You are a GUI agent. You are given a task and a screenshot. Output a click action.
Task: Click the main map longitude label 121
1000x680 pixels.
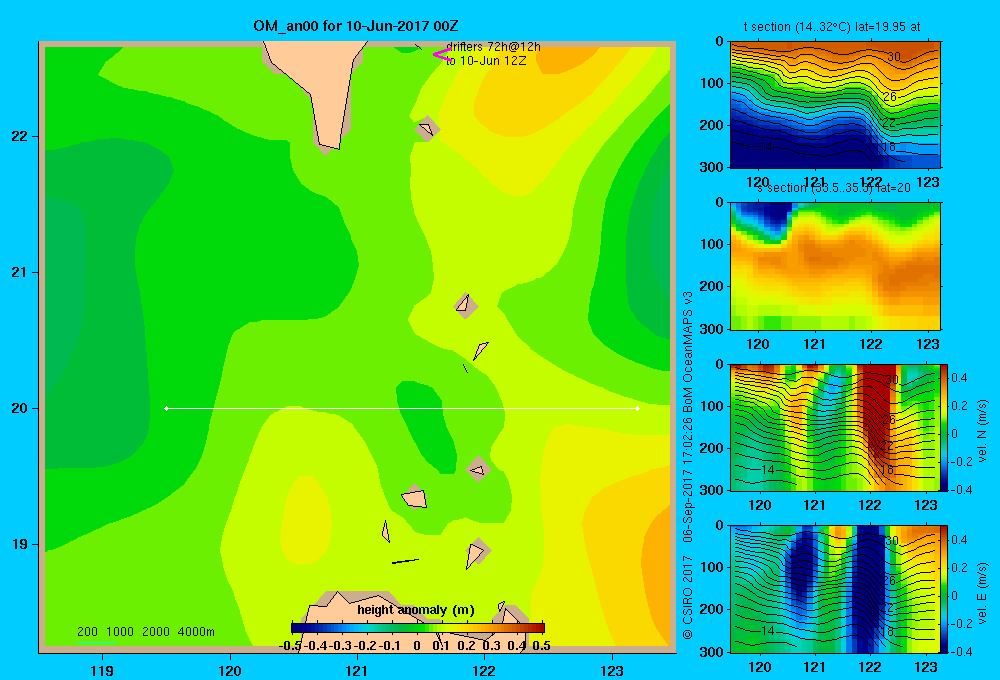pos(357,670)
